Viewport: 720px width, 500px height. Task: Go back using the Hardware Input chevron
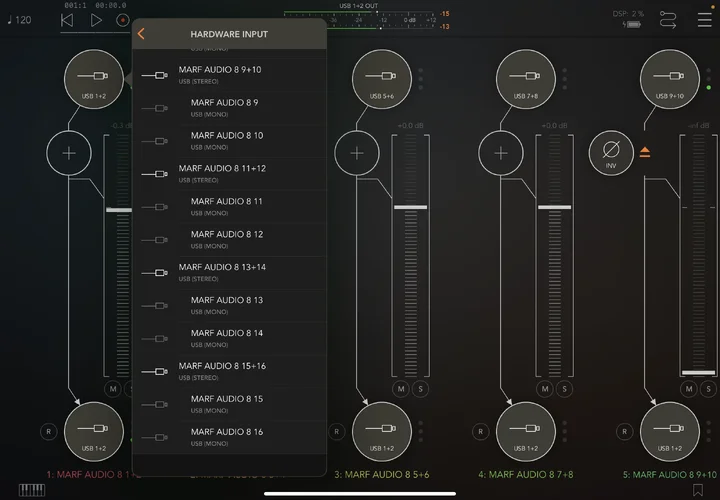tap(141, 34)
